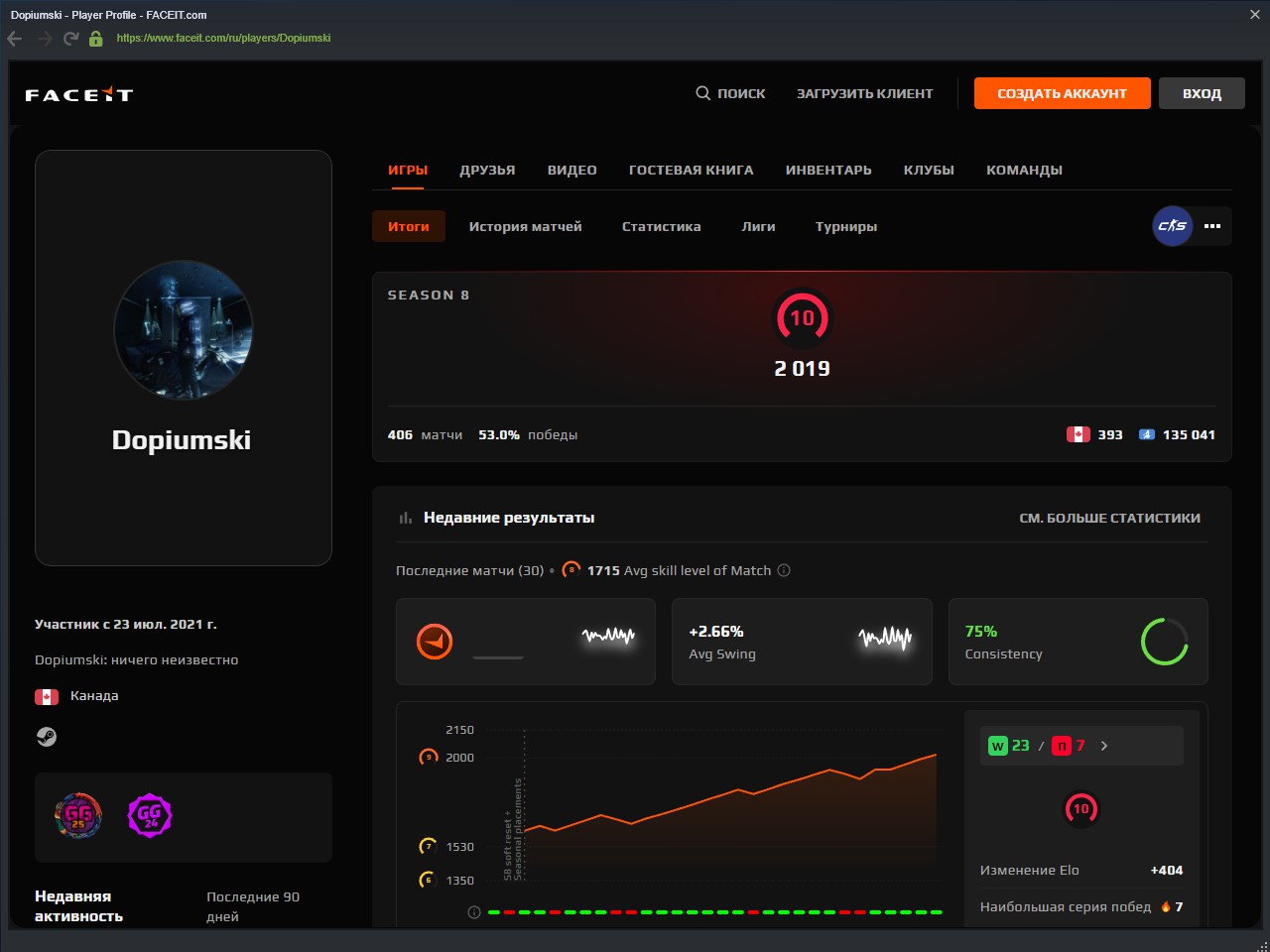
Task: Select the История матчей sub-tab
Action: pyautogui.click(x=526, y=226)
